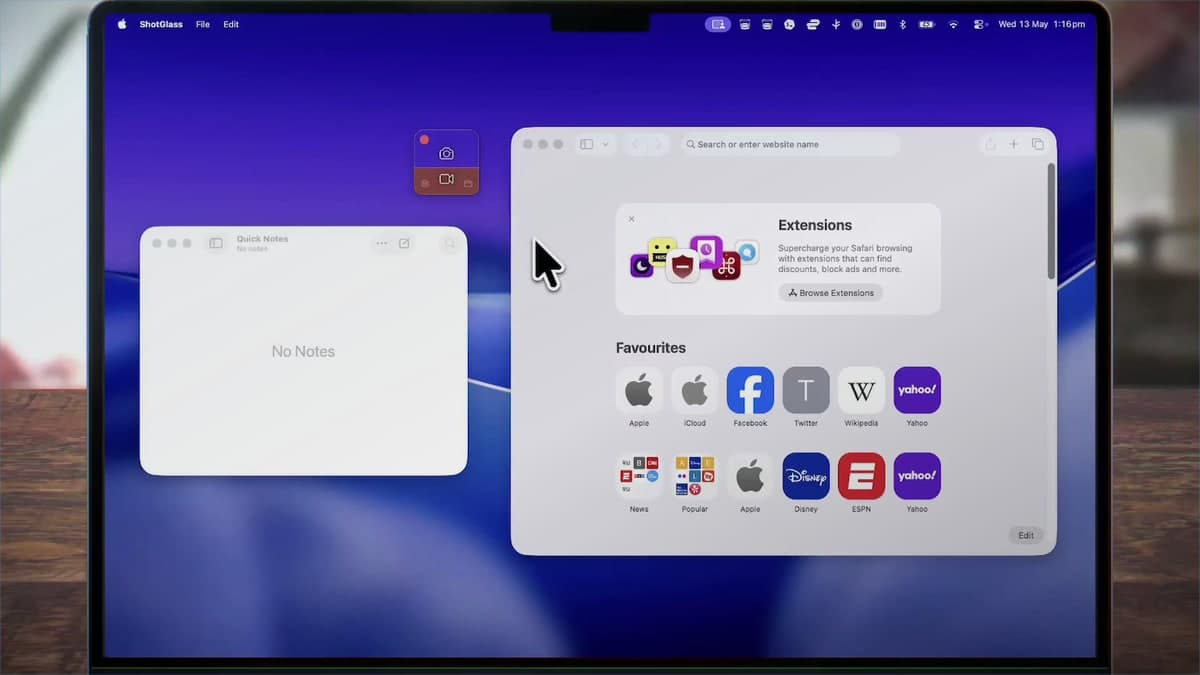
Task: Close the ShotGlass floating panel
Action: point(424,140)
